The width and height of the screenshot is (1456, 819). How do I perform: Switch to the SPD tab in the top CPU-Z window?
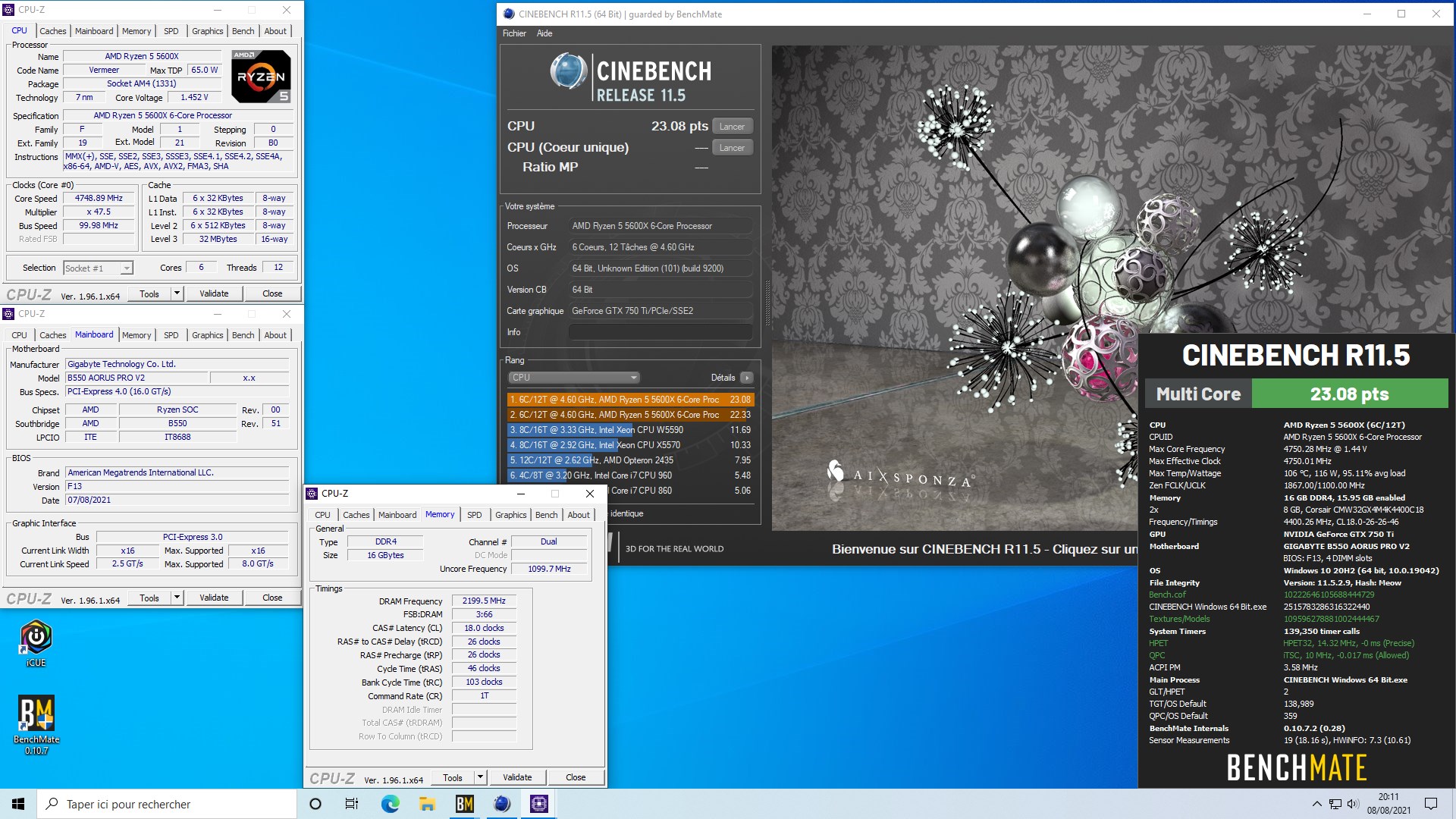[171, 31]
